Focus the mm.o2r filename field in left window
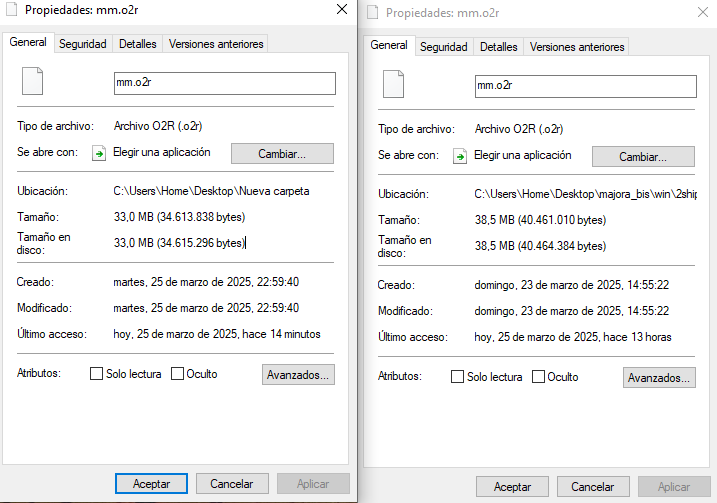The image size is (717, 503). (x=225, y=83)
